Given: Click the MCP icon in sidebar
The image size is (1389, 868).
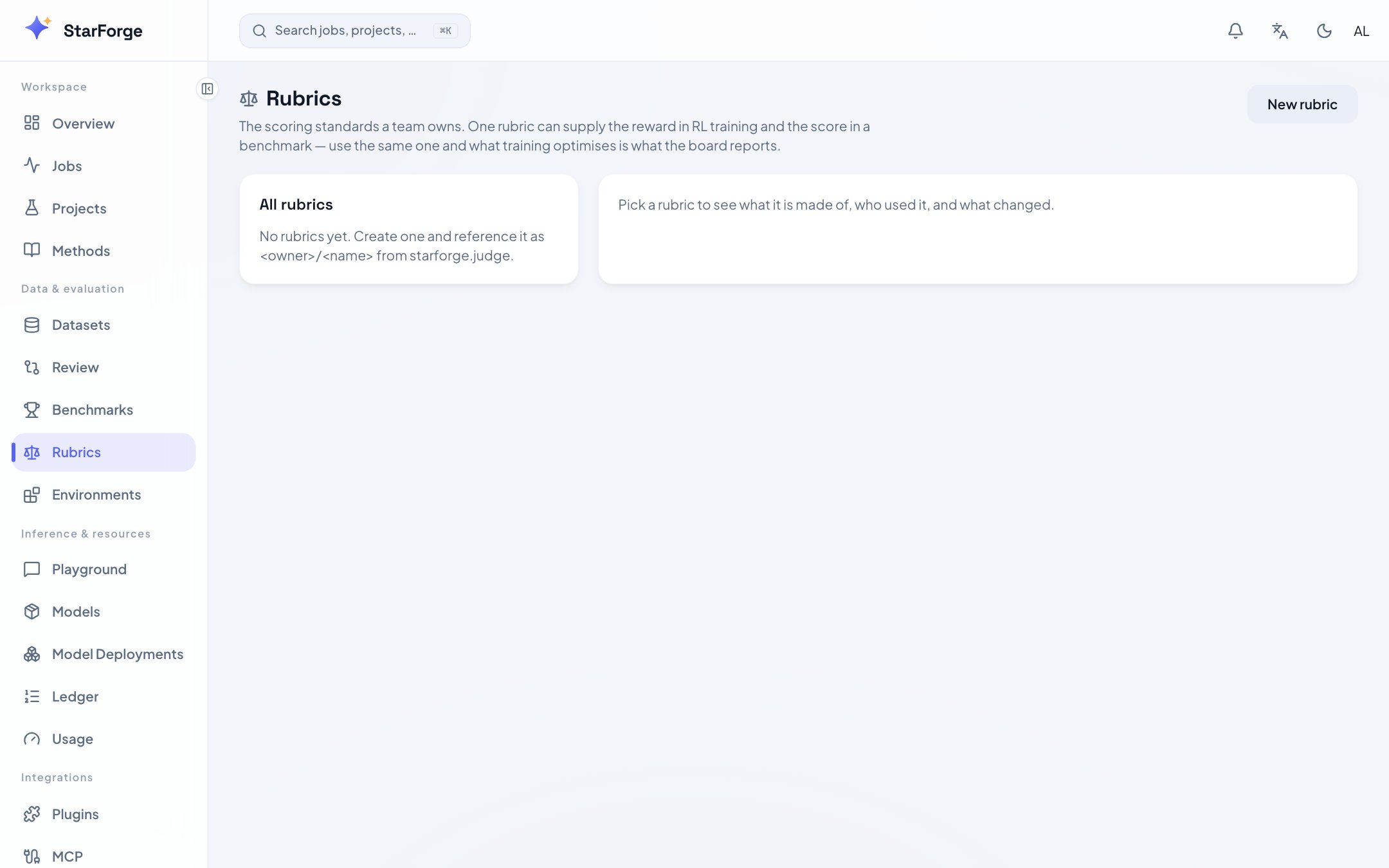Looking at the screenshot, I should click(32, 856).
